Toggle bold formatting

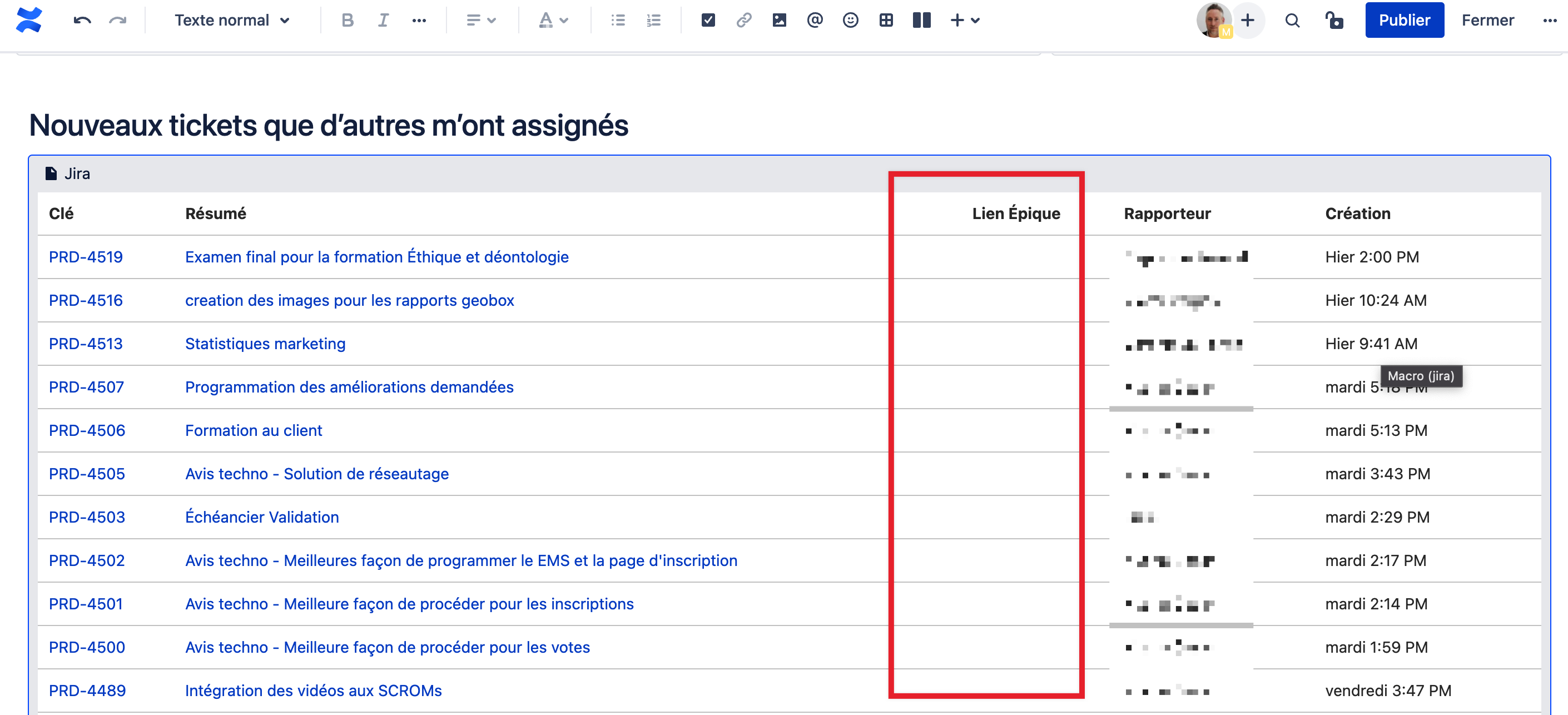347,21
